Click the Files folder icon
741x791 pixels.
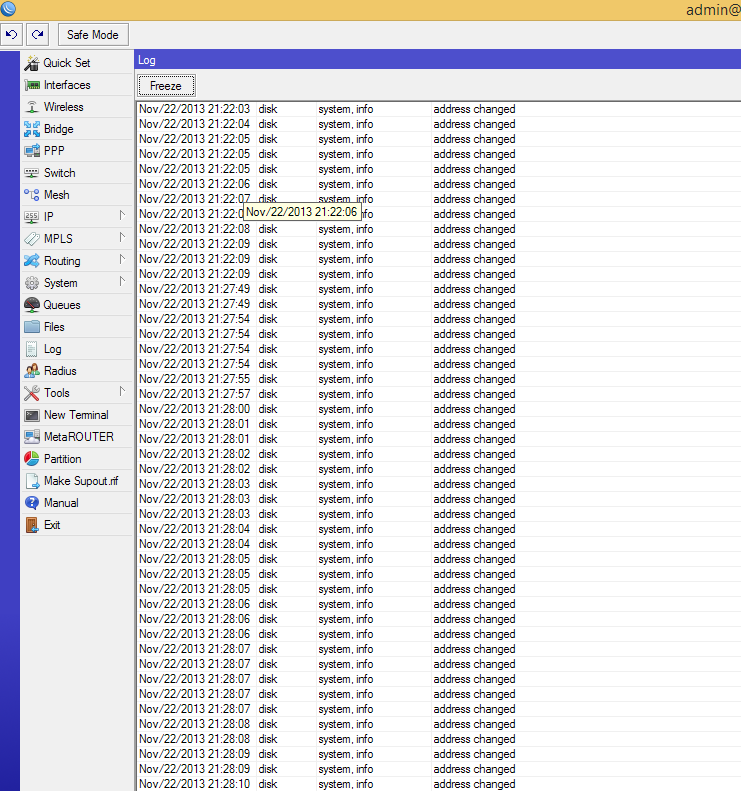click(32, 327)
